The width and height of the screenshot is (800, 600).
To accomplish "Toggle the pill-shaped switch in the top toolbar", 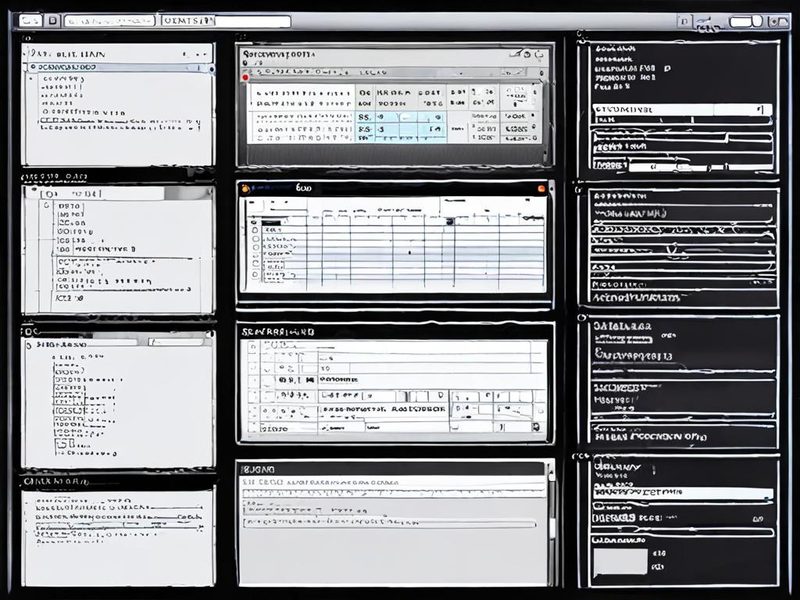I will pyautogui.click(x=745, y=21).
